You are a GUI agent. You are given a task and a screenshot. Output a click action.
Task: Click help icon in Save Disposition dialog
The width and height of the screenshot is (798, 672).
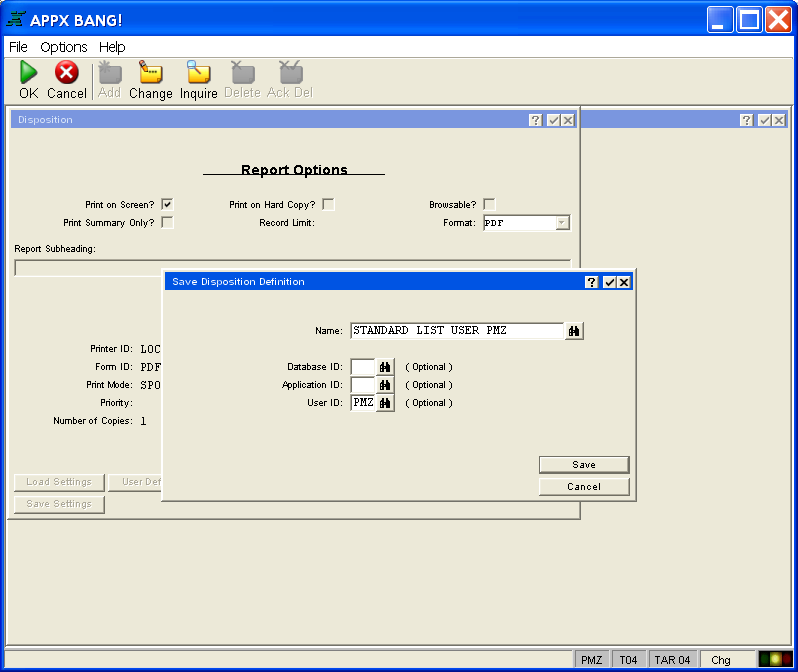click(x=592, y=282)
